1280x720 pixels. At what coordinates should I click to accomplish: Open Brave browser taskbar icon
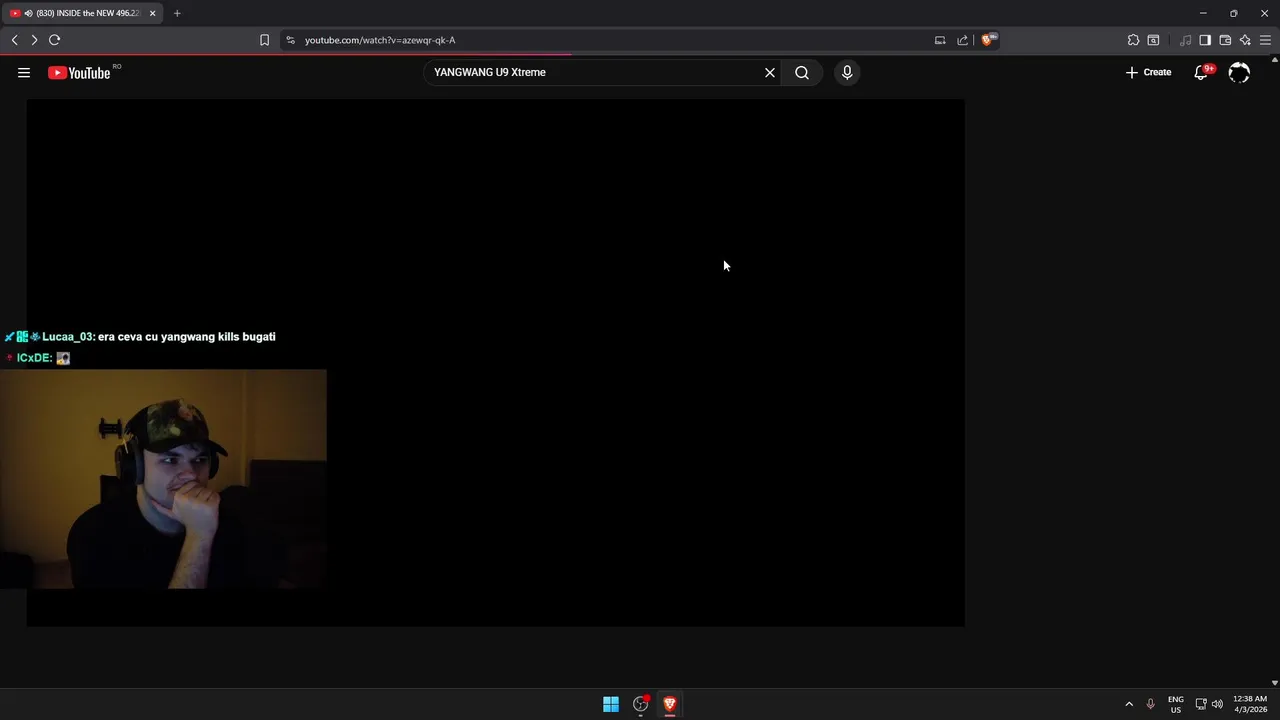coord(670,704)
